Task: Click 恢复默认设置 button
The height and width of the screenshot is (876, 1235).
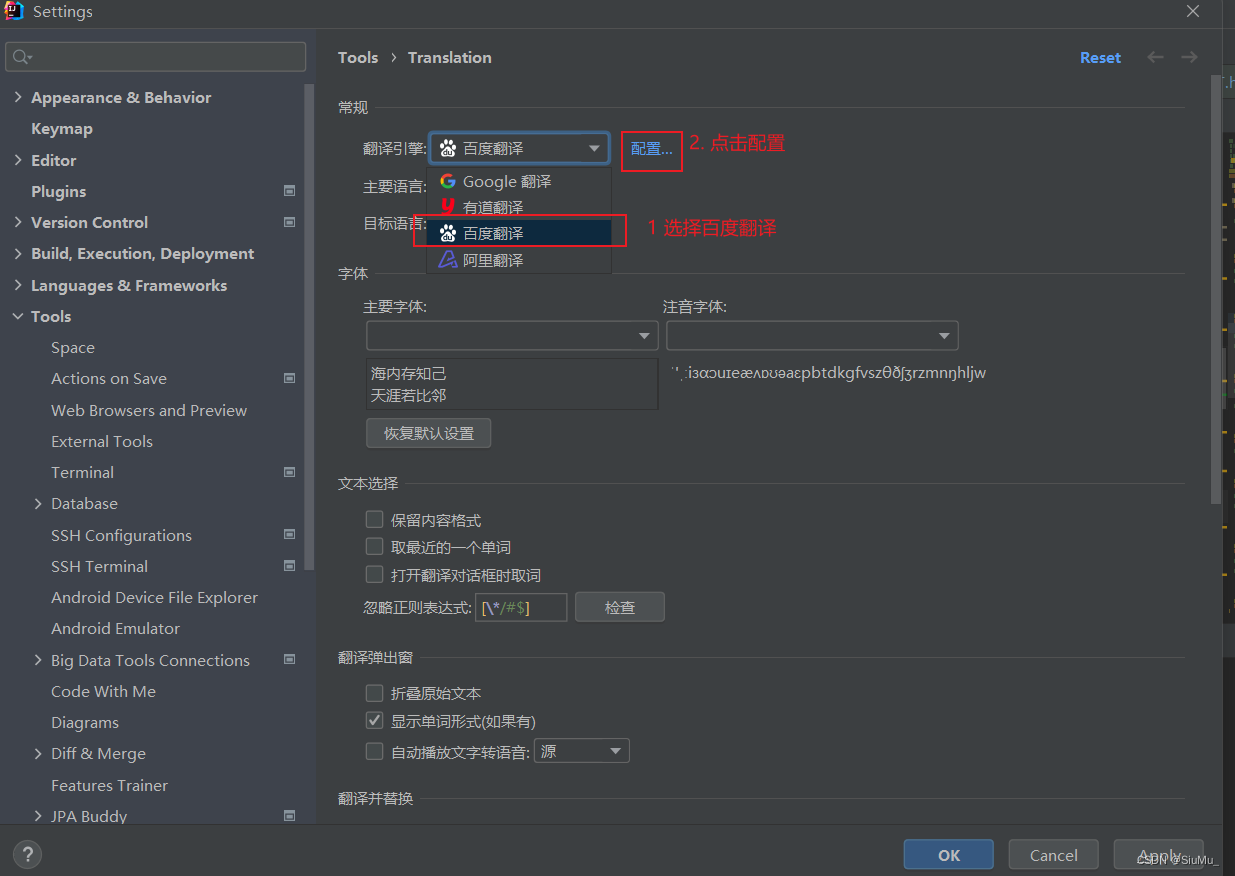Action: (429, 433)
